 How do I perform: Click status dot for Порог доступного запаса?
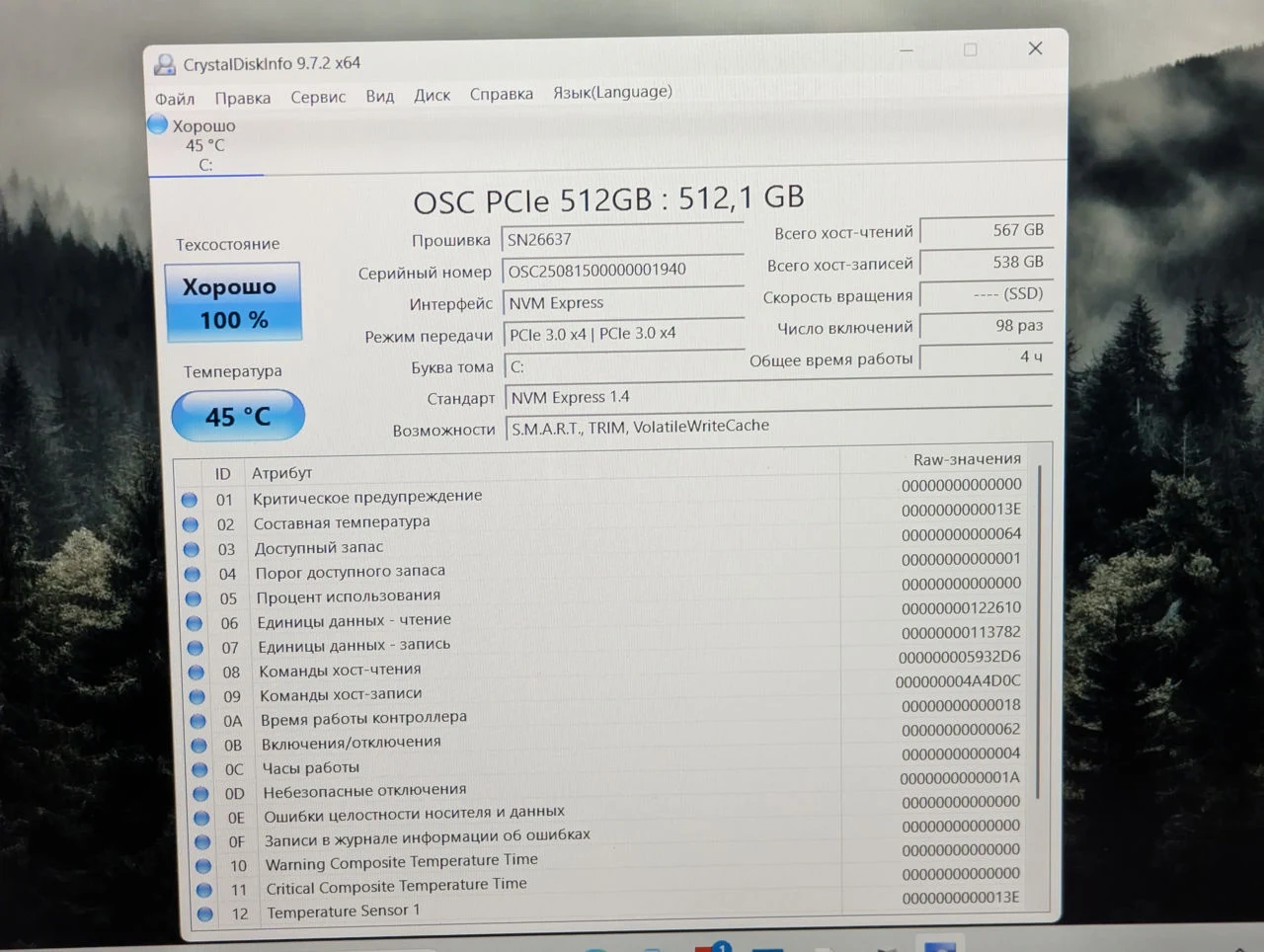click(193, 574)
